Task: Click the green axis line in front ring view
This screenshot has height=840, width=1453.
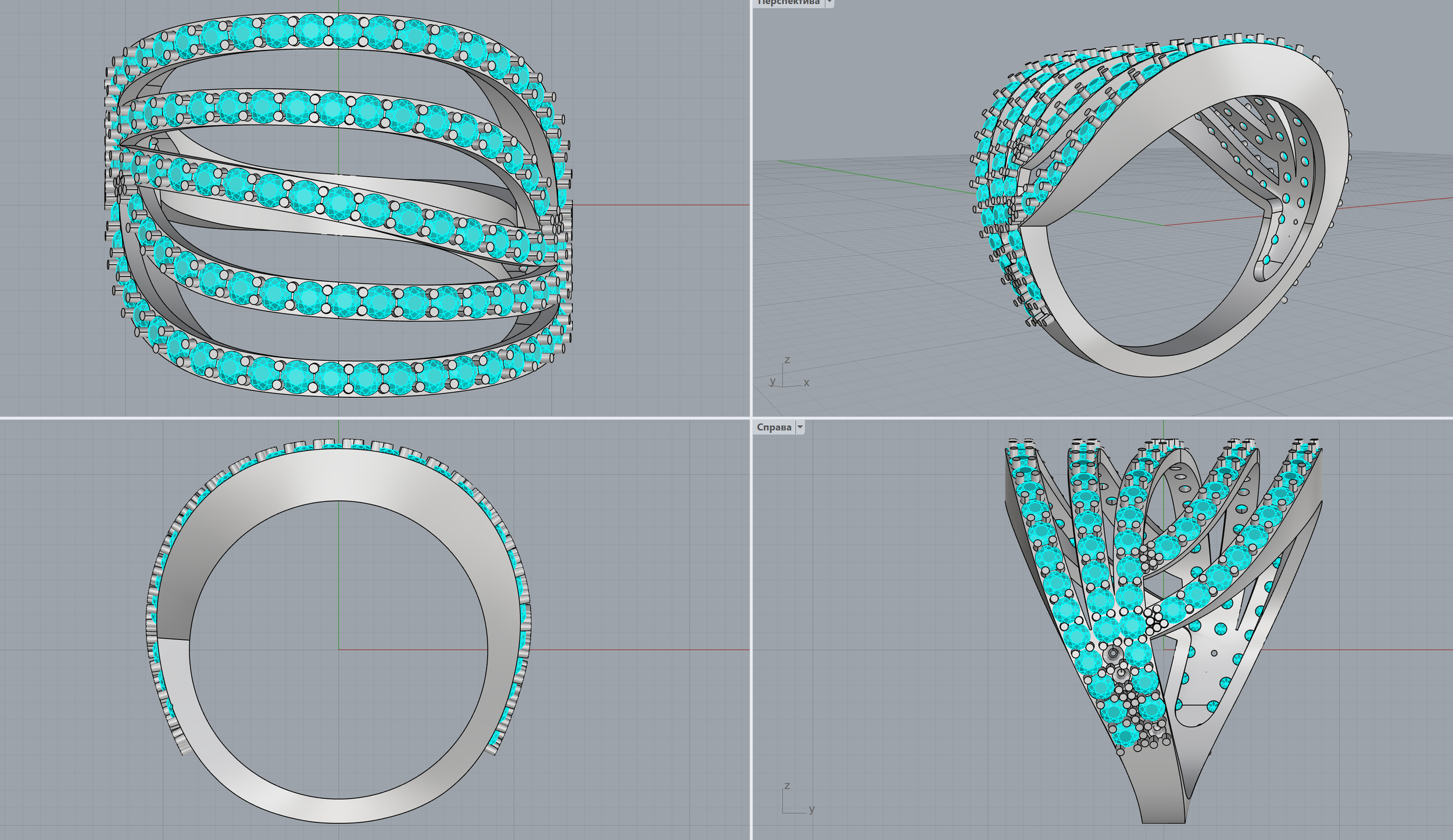Action: click(338, 575)
